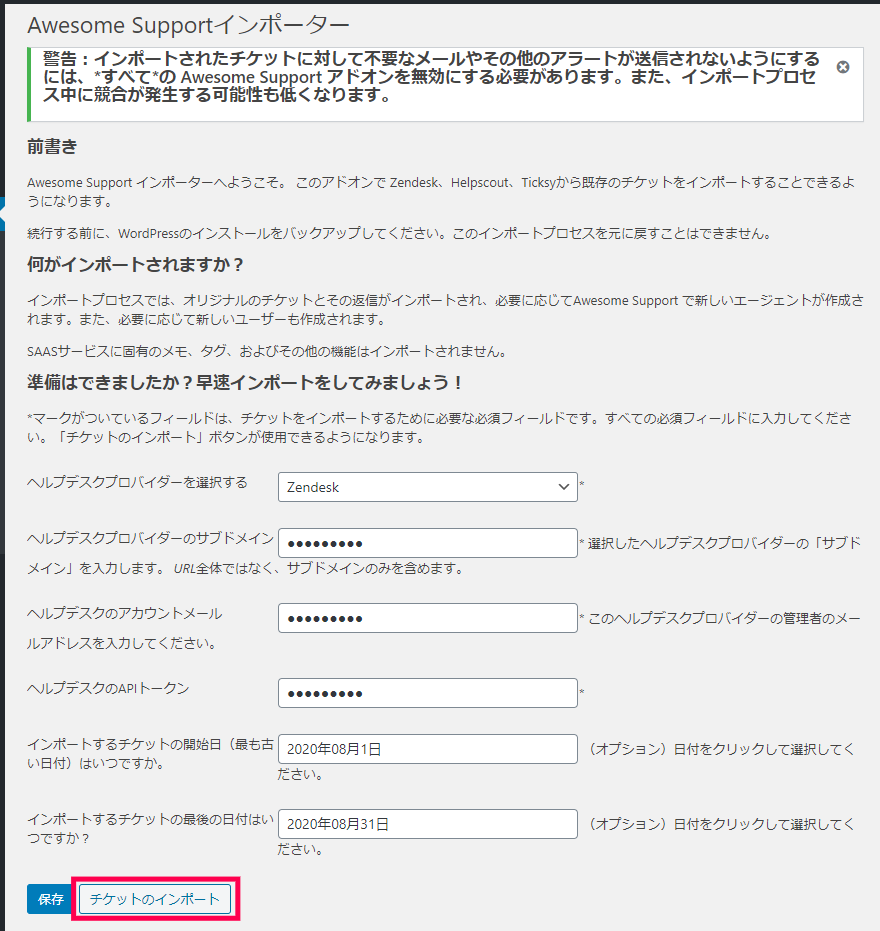Dismiss the warning notice with the X icon
The image size is (880, 931).
tap(843, 67)
